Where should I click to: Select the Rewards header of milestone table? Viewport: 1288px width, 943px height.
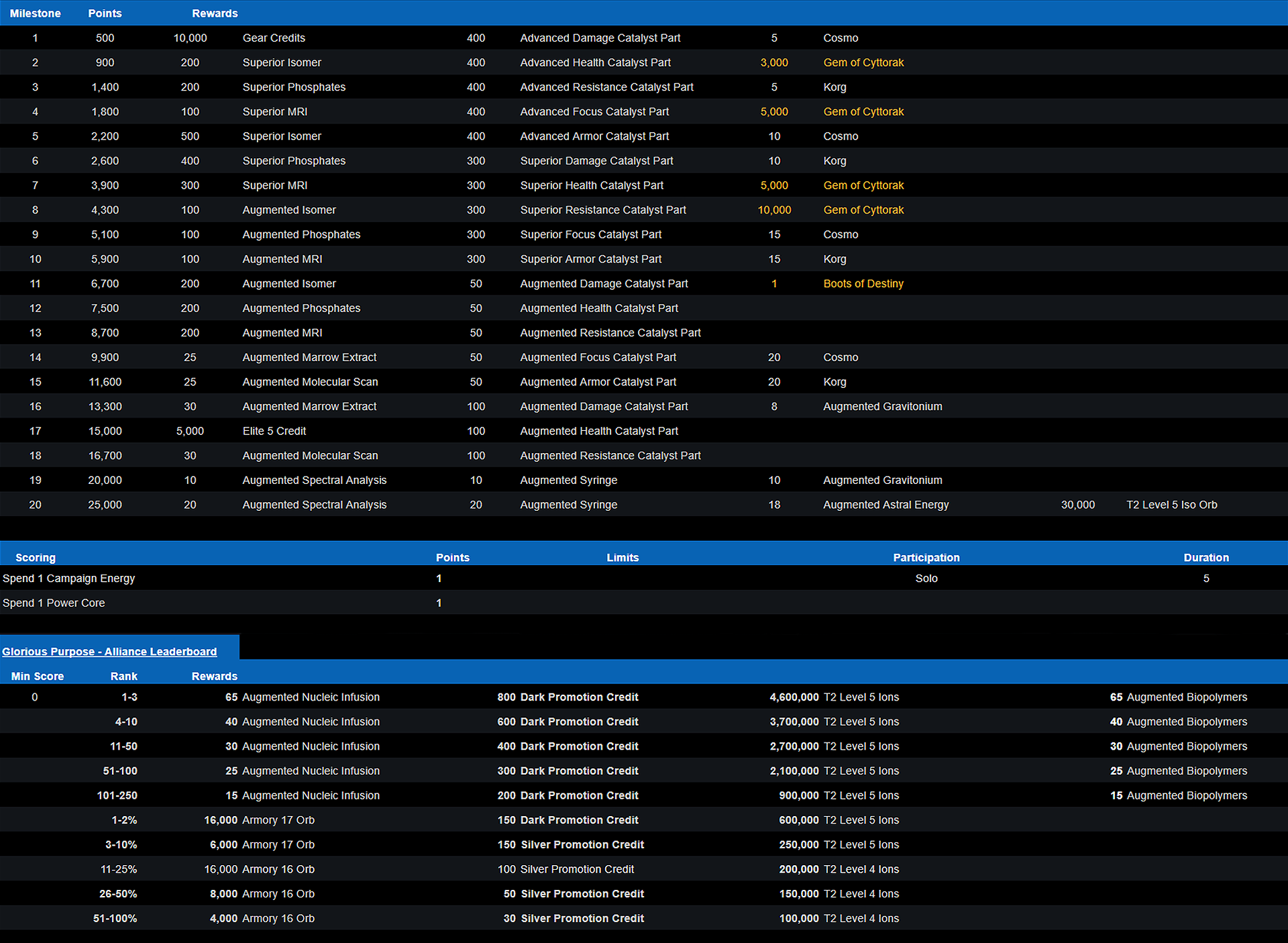[215, 13]
